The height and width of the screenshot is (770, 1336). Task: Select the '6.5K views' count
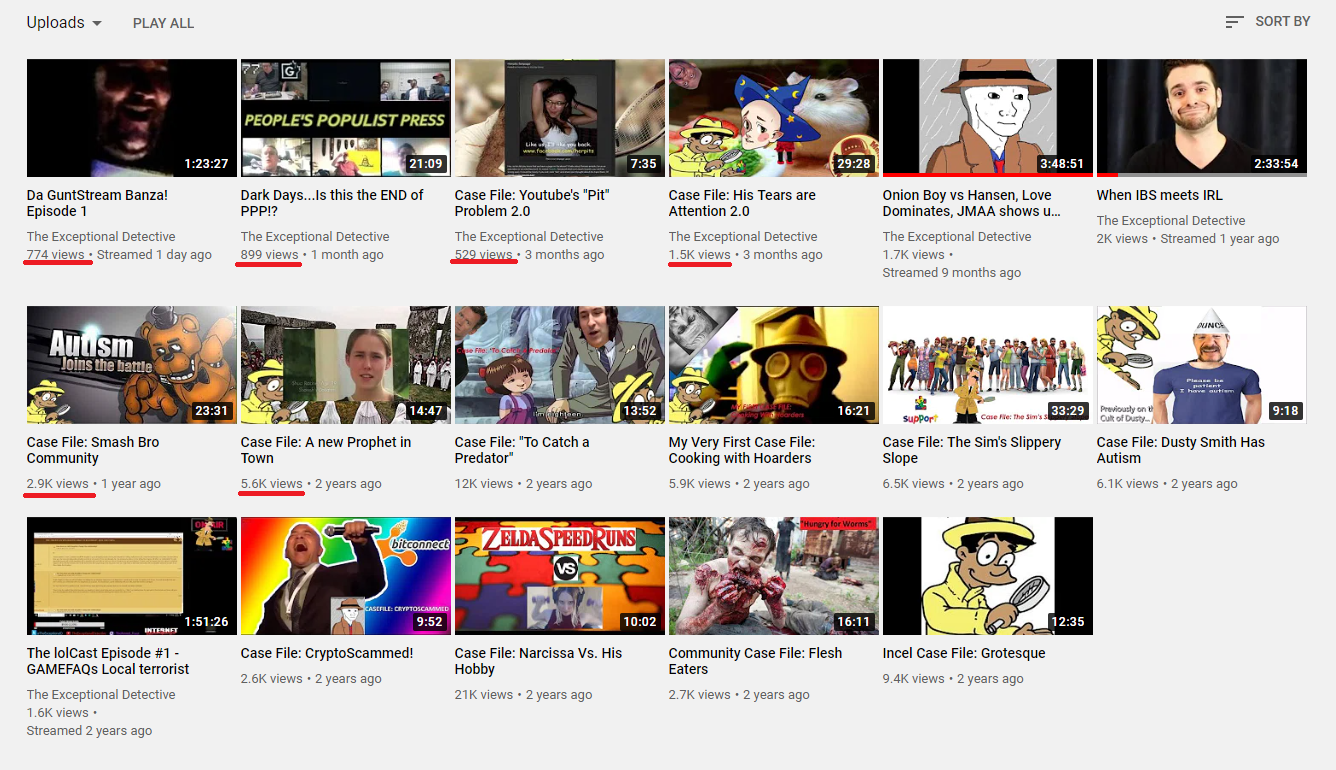coord(914,484)
